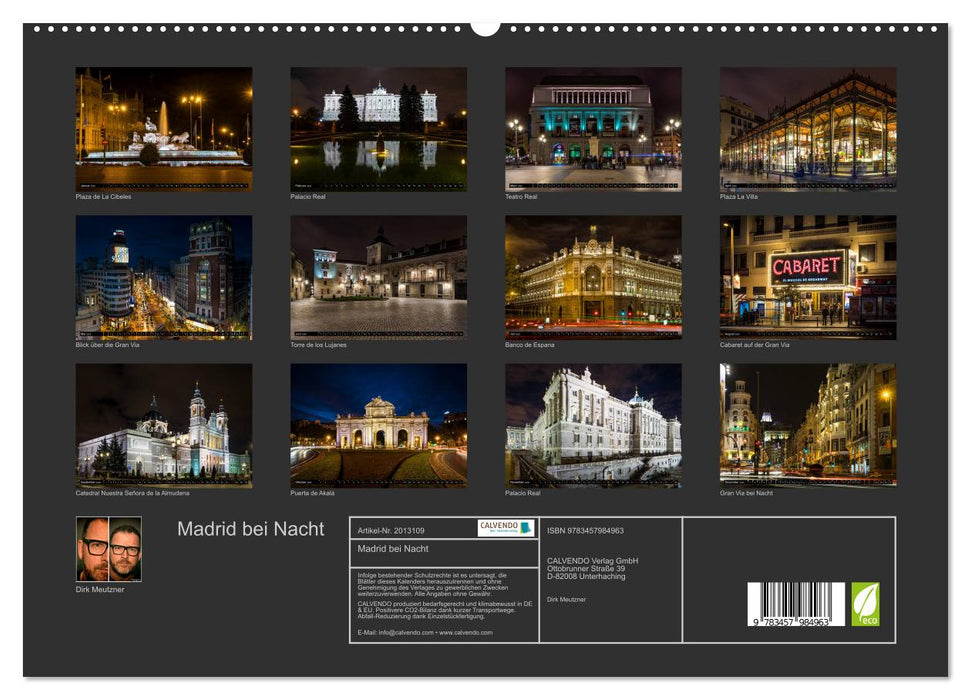The height and width of the screenshot is (700, 971).
Task: Select the Palacio Real reflection photo
Action: (x=377, y=130)
